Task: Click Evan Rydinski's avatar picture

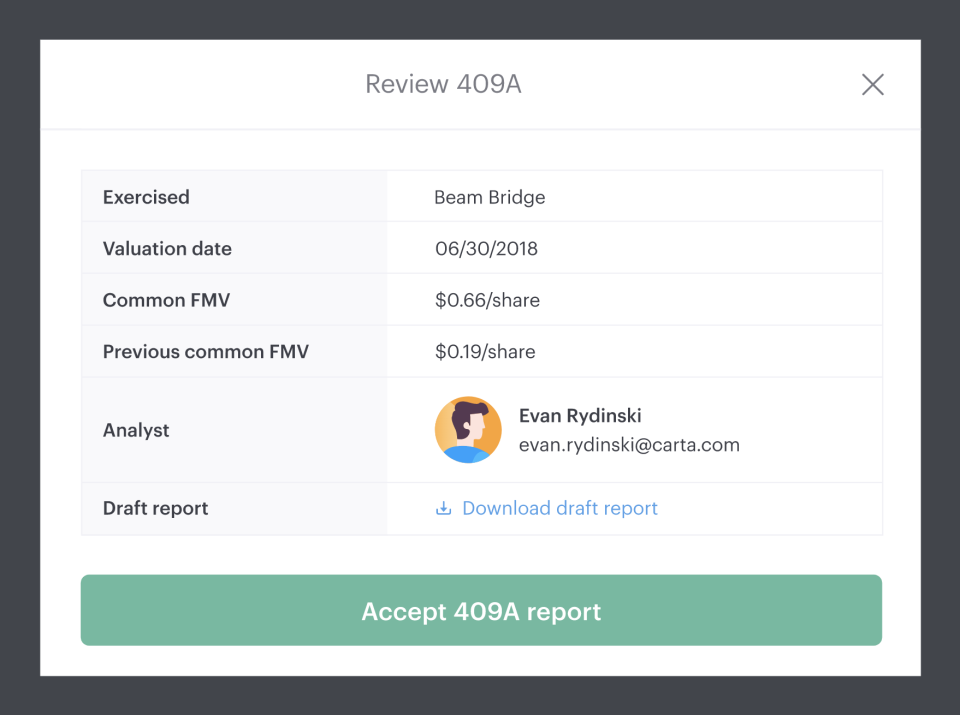Action: [468, 429]
